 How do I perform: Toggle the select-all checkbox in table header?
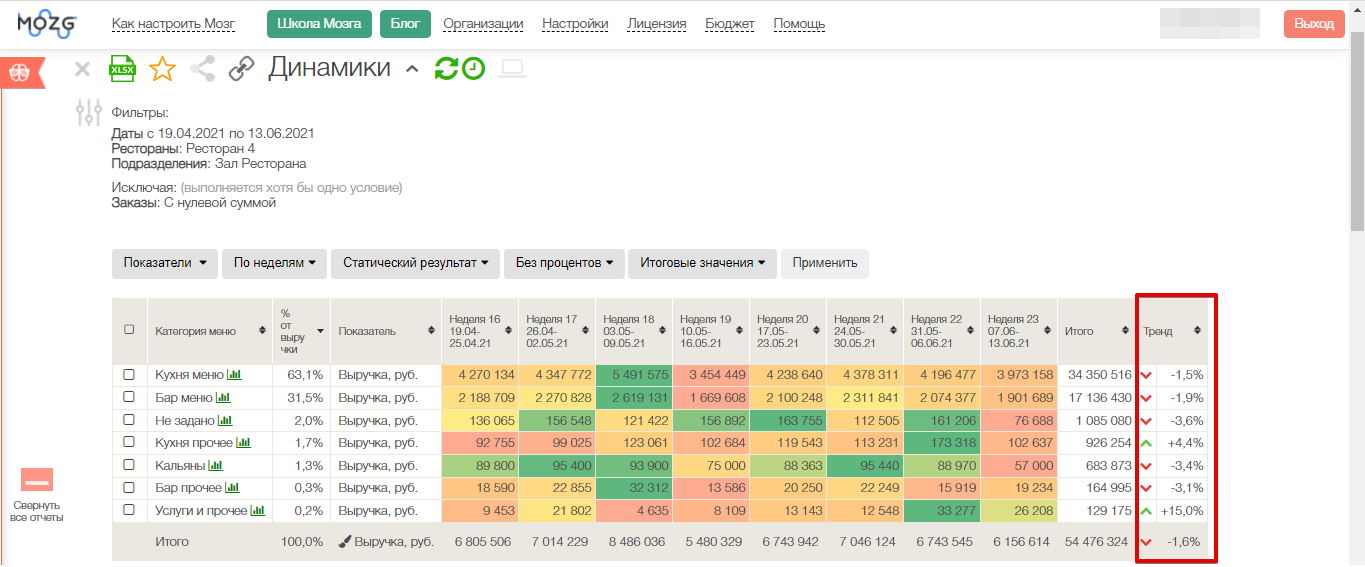(x=128, y=330)
